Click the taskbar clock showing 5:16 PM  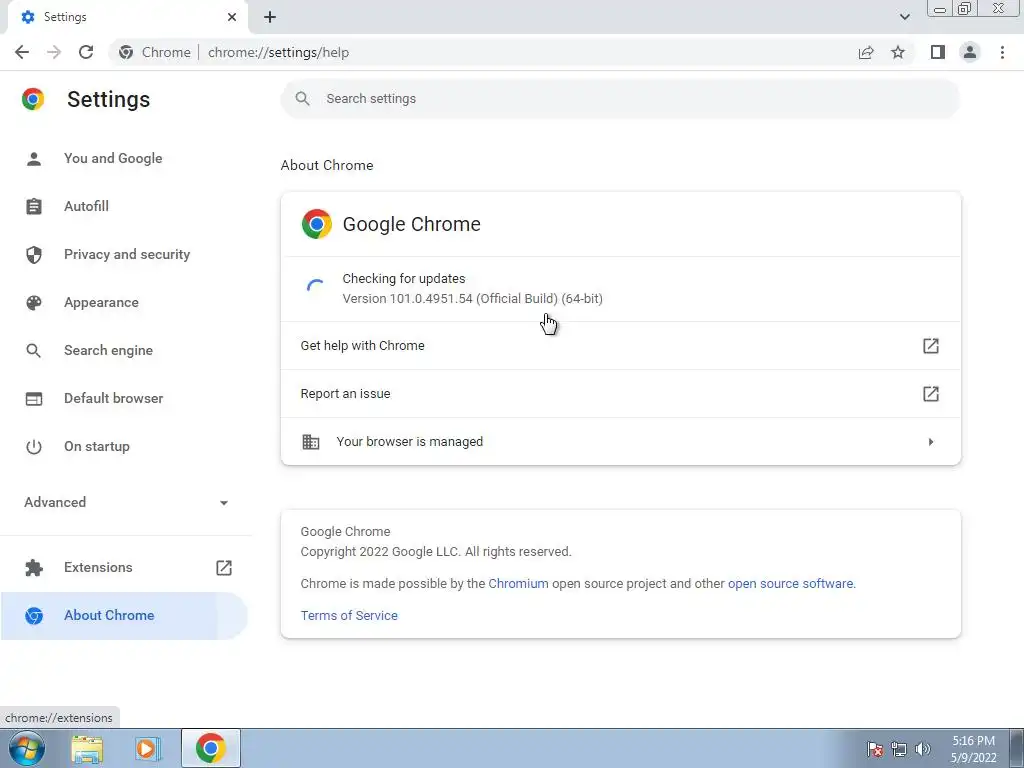(x=973, y=749)
